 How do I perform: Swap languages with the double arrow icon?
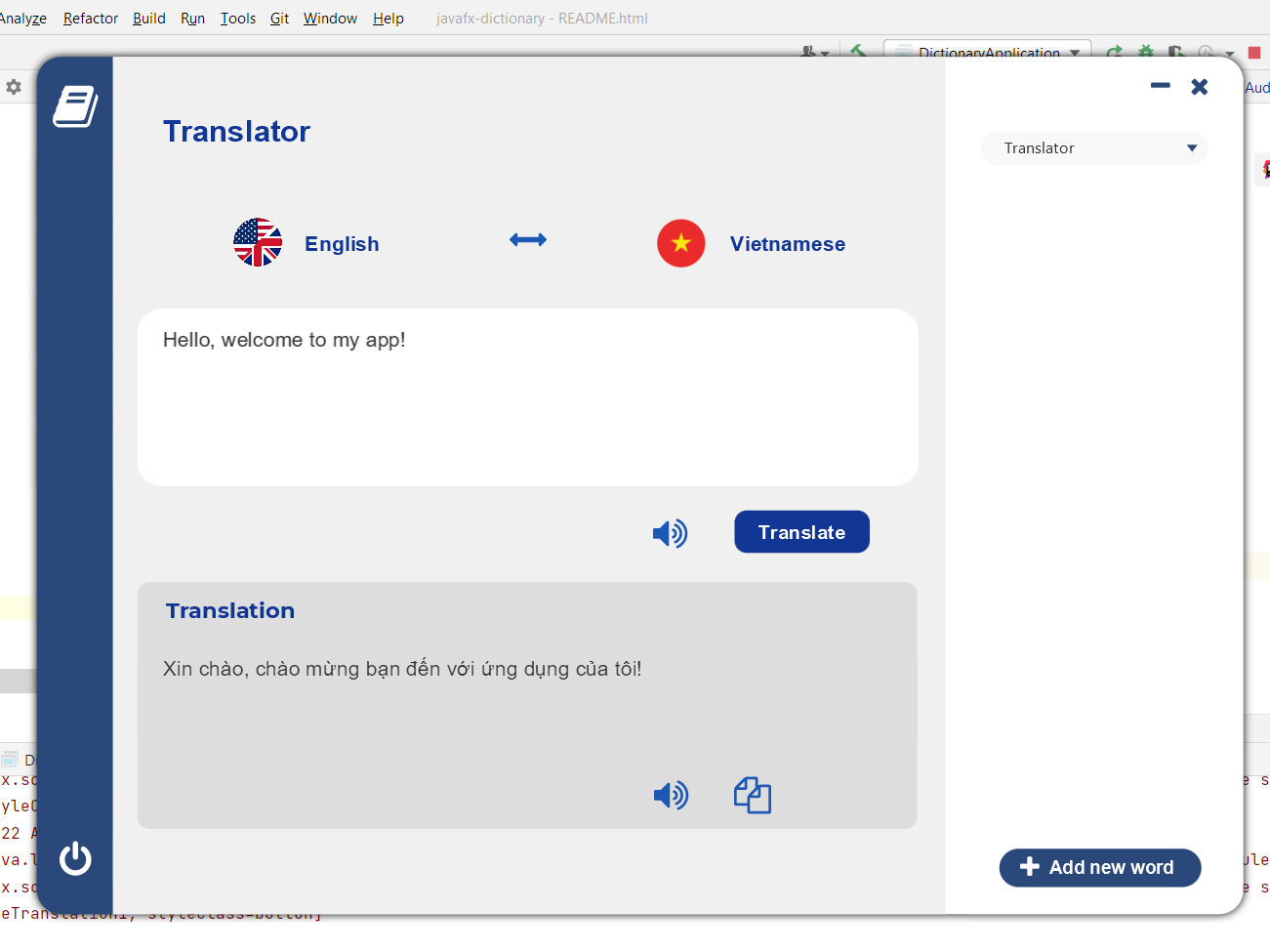click(528, 239)
